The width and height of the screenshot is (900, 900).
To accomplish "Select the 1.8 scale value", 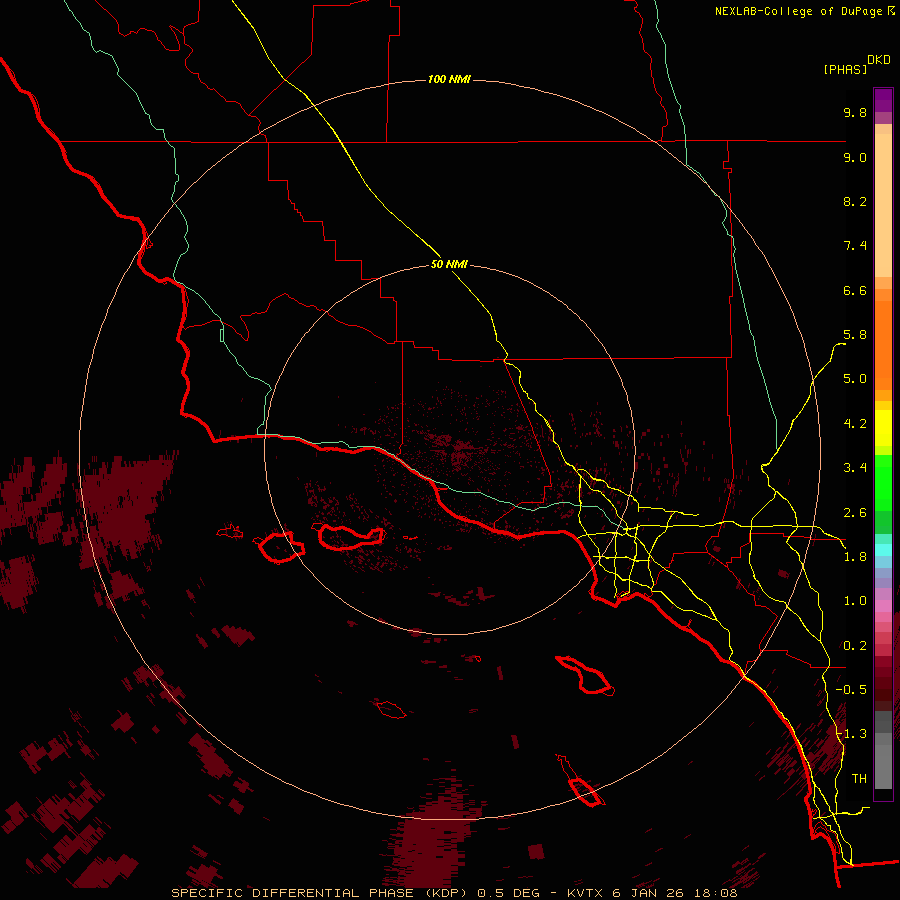I will click(x=855, y=557).
